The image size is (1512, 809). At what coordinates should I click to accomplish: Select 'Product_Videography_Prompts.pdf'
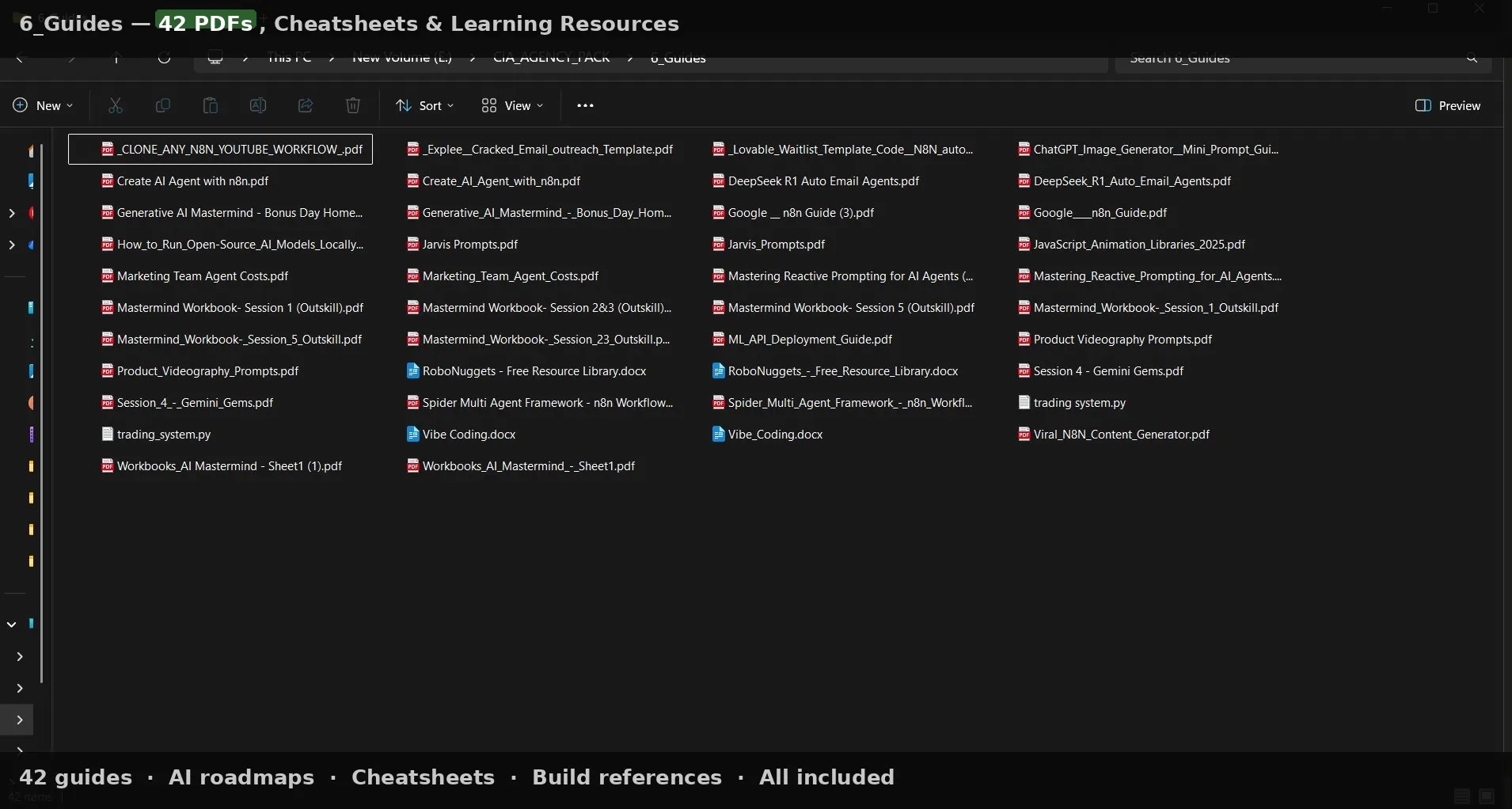pyautogui.click(x=200, y=370)
